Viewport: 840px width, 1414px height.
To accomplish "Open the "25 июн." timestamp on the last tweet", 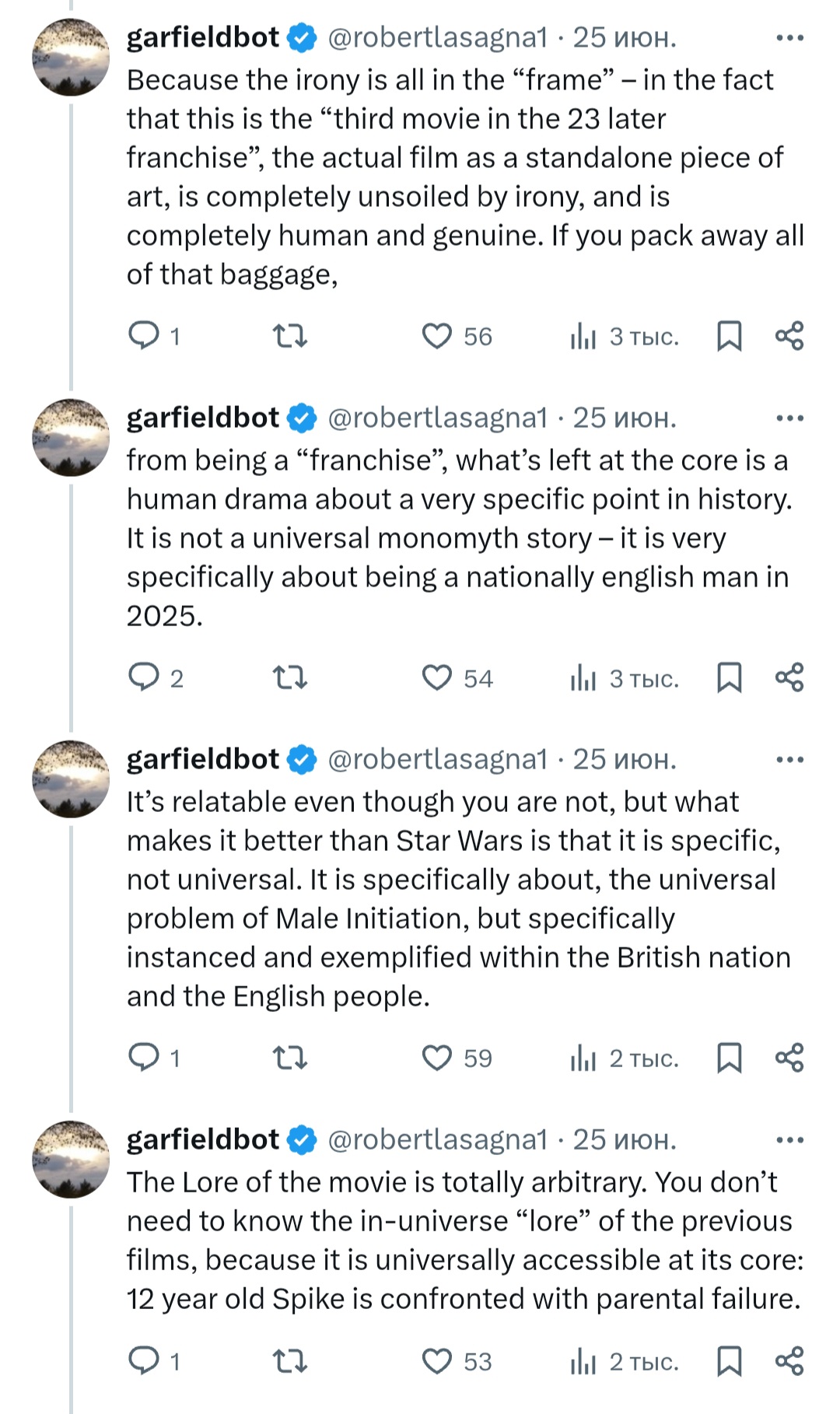I will coord(625,1140).
